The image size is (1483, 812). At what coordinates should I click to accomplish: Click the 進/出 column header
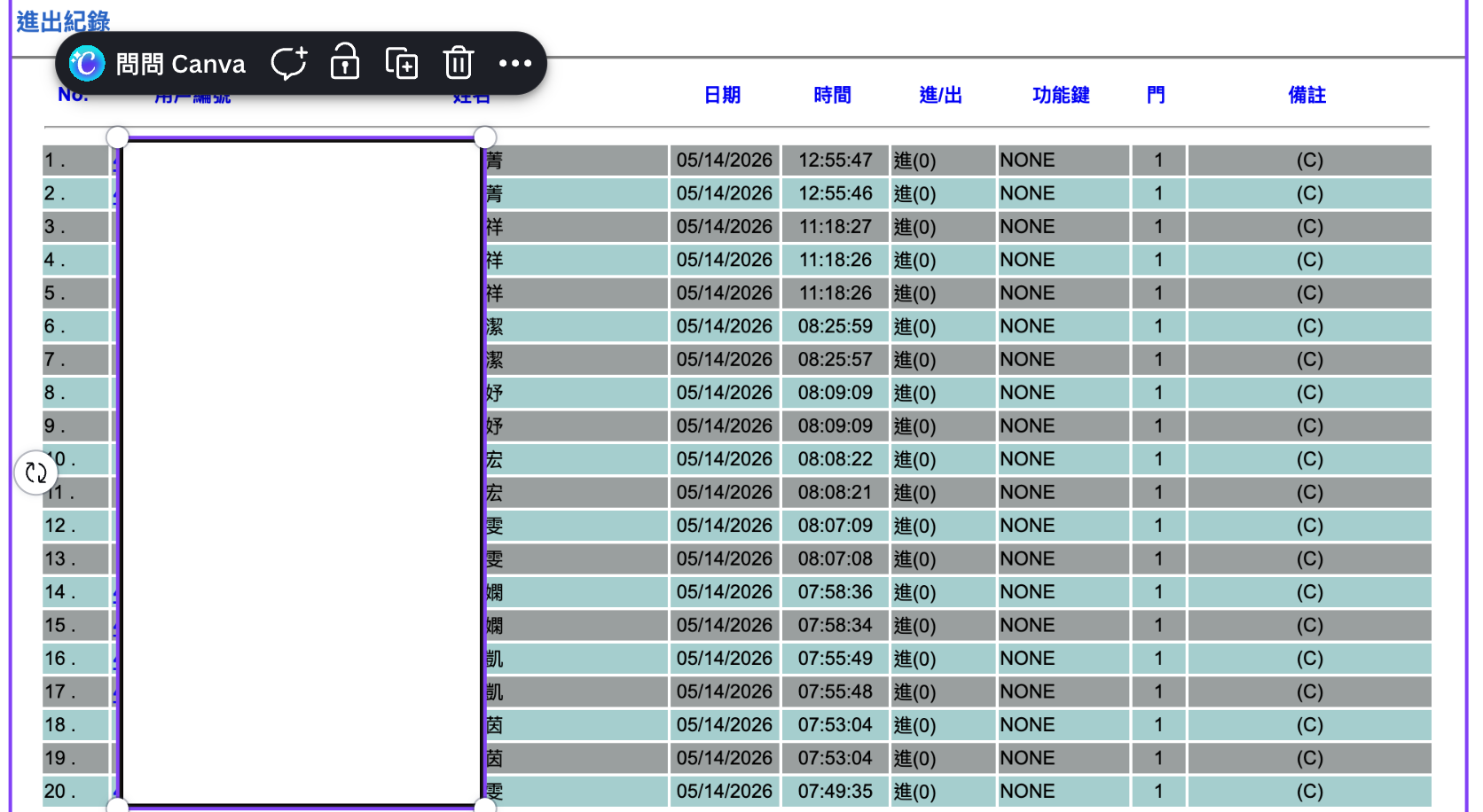click(x=940, y=95)
